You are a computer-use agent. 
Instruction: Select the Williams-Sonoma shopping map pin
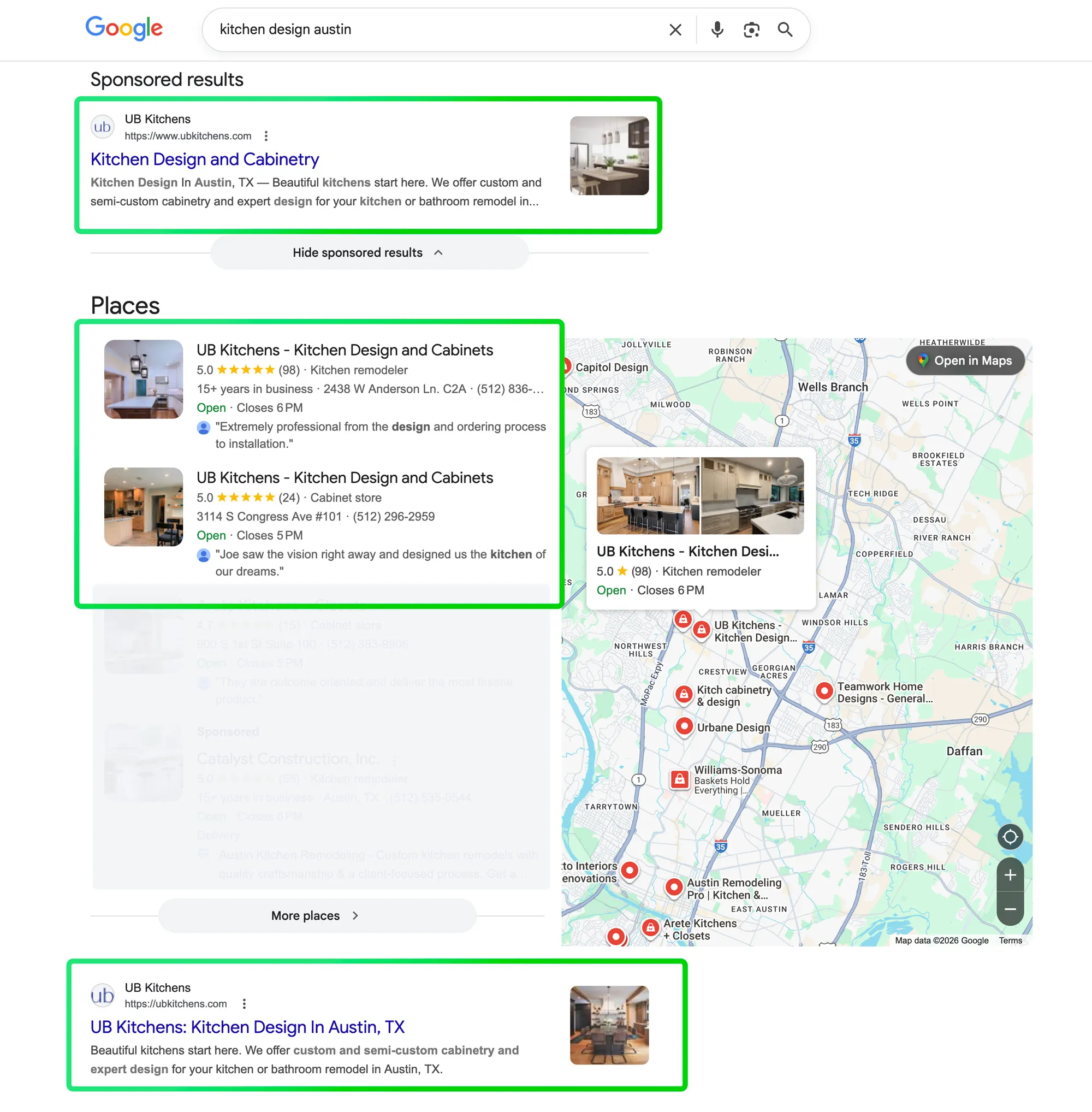point(680,779)
